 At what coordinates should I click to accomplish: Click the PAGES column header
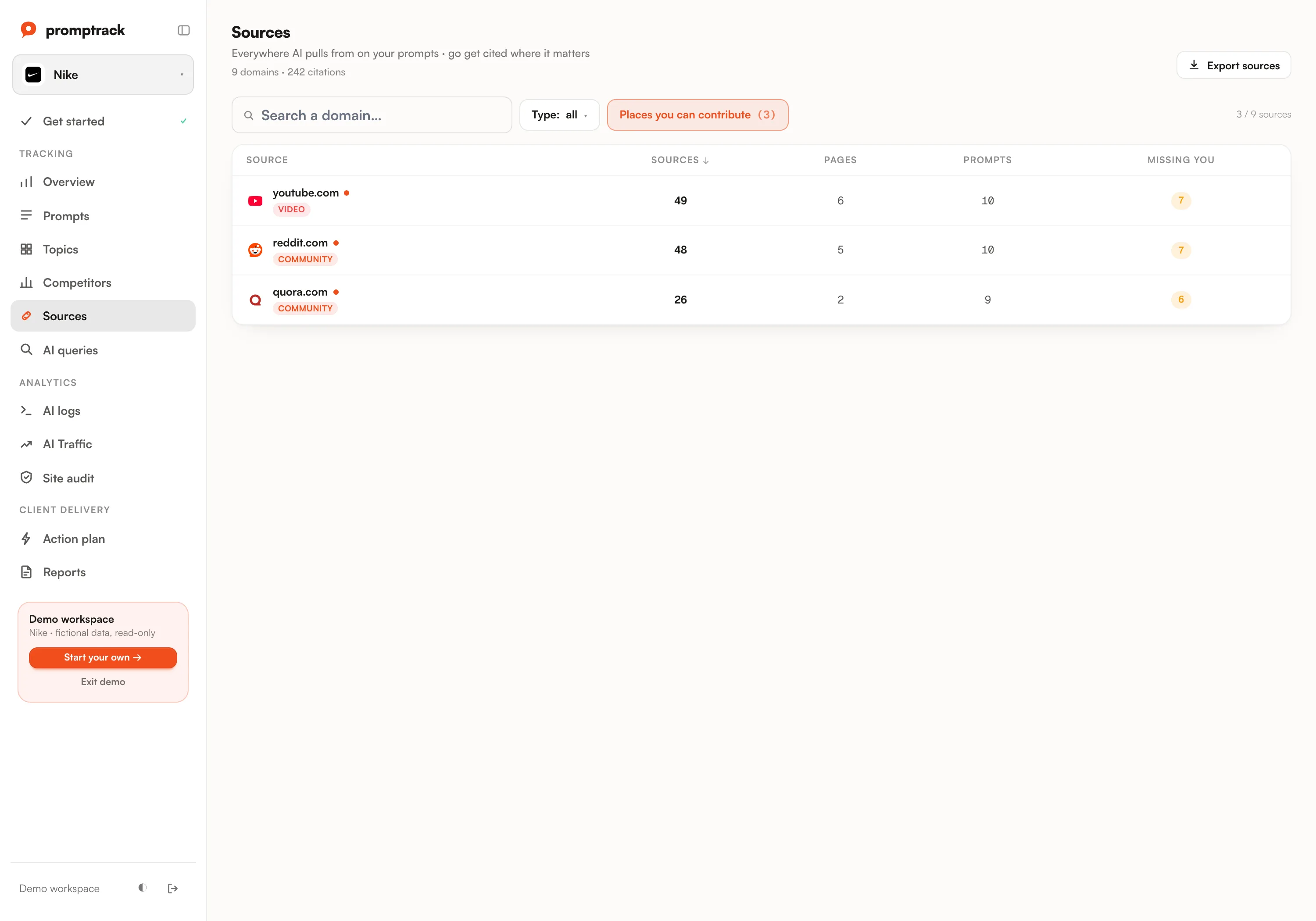(840, 160)
